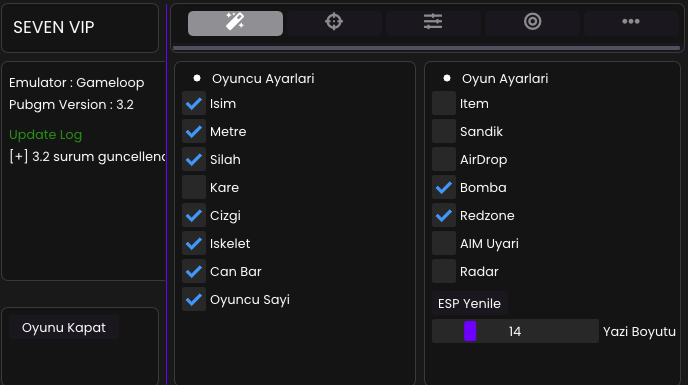
Task: Click the Oyunu Kapat button
Action: (x=64, y=327)
